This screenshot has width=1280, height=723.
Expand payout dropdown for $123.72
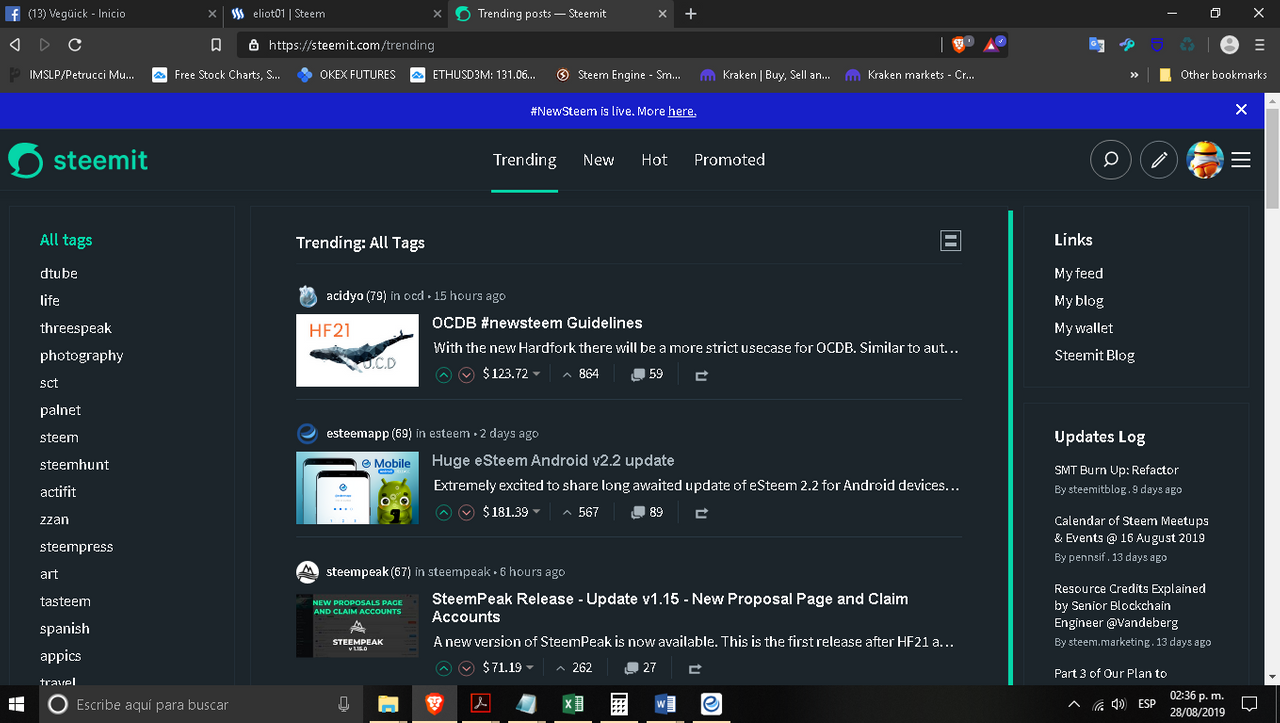[536, 375]
